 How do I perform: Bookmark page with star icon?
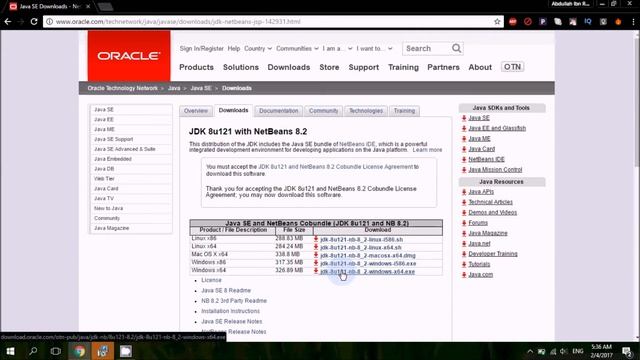click(x=497, y=22)
